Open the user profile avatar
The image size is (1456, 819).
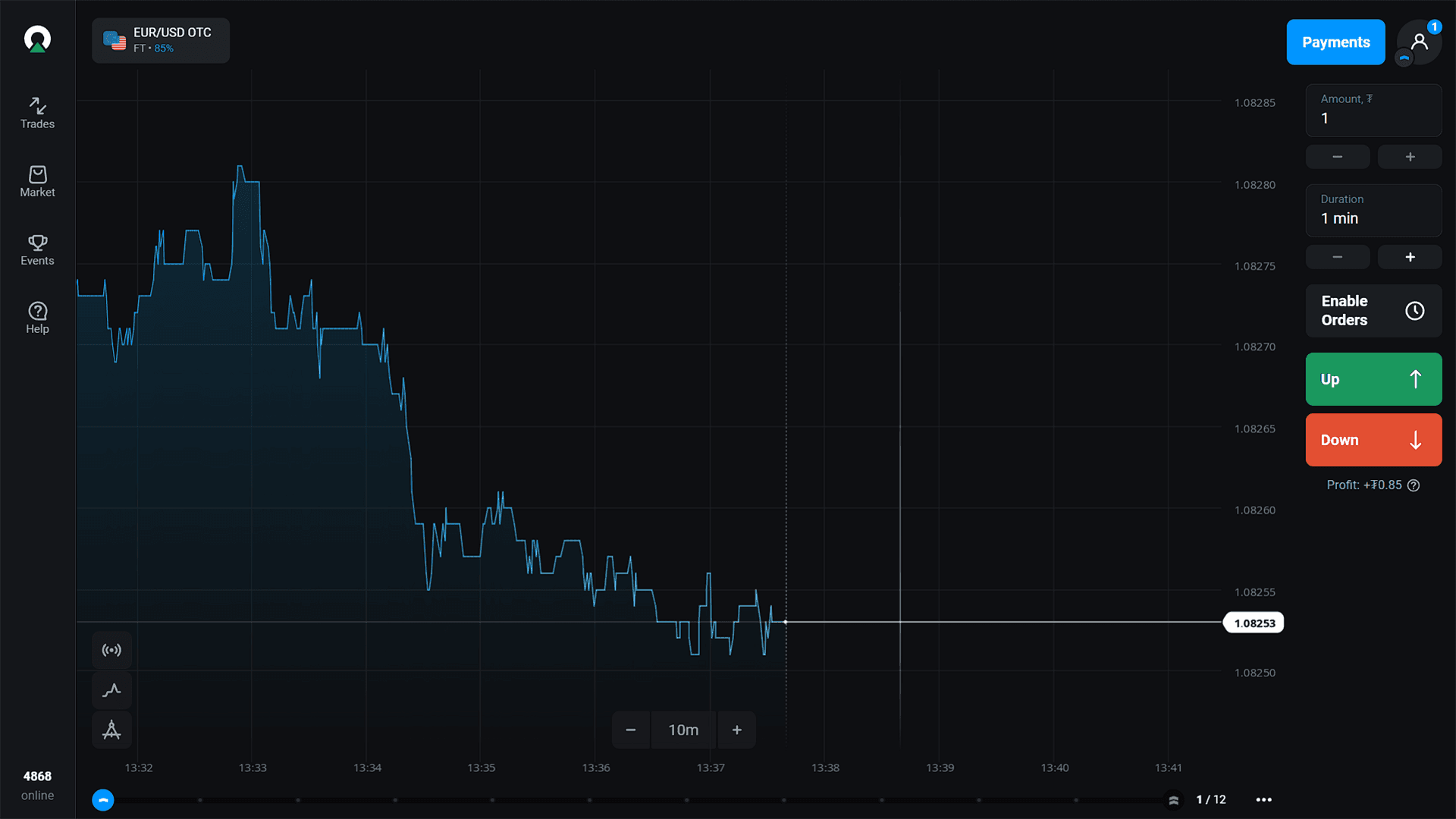click(x=1419, y=42)
